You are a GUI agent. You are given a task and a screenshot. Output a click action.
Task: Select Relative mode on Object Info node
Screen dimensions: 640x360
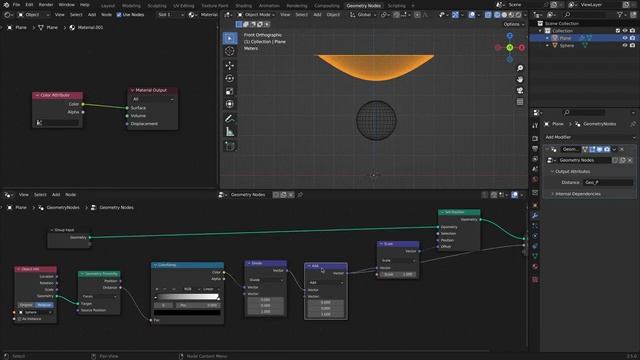point(44,305)
